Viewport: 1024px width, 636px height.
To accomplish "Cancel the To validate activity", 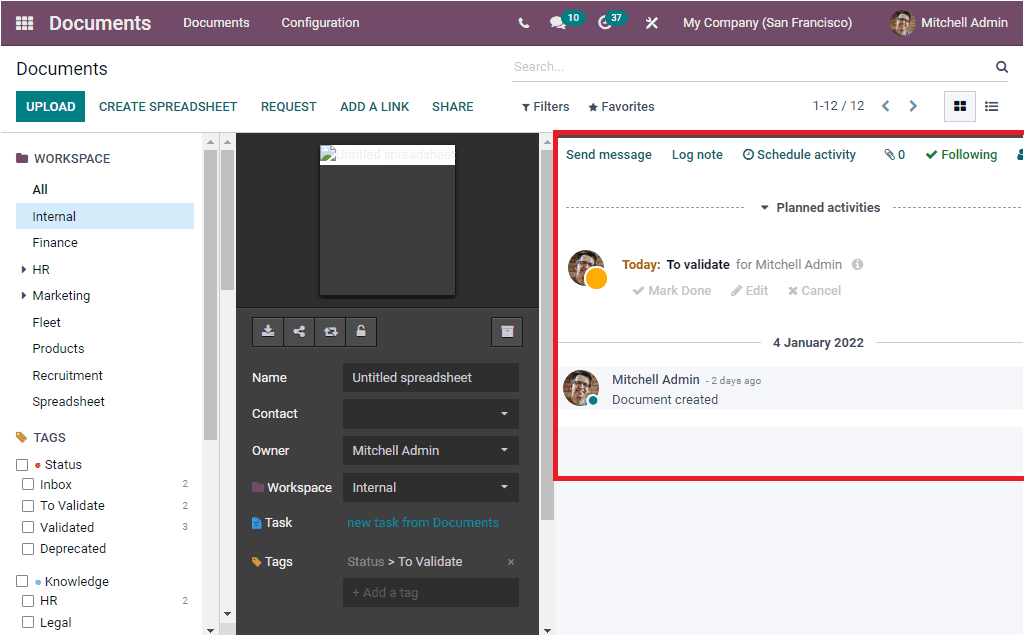I will tap(814, 291).
